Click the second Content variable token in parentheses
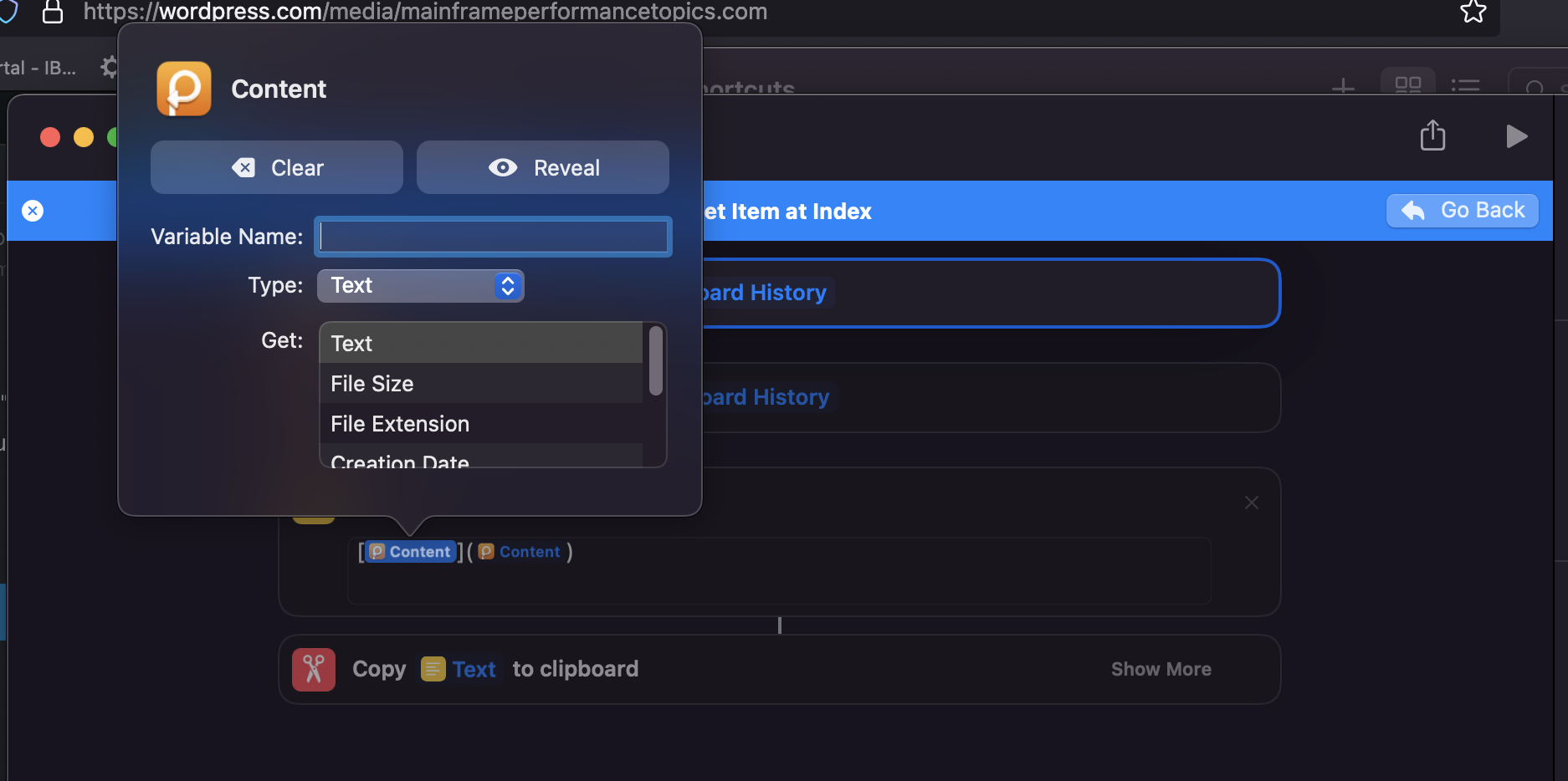This screenshot has width=1568, height=781. [520, 552]
